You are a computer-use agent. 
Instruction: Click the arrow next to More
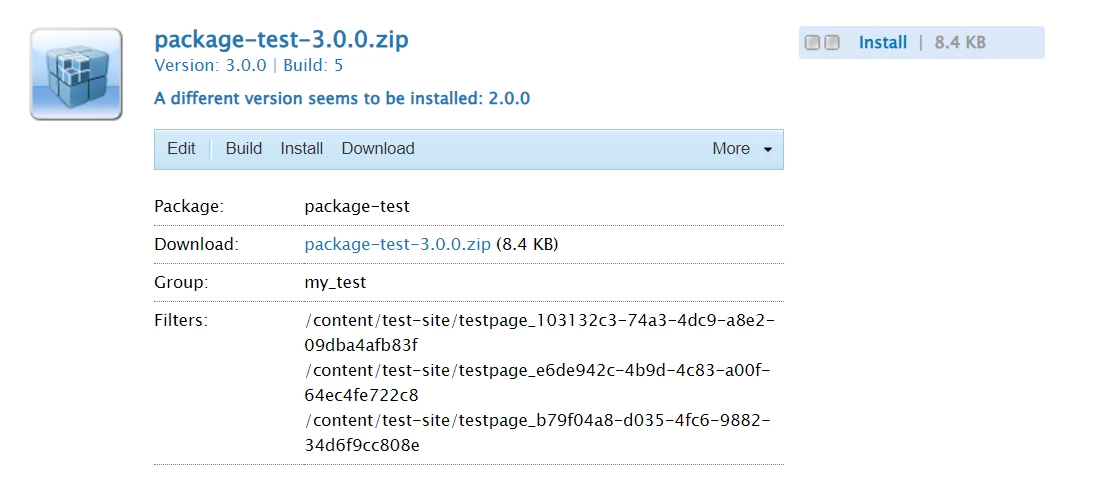pos(768,150)
